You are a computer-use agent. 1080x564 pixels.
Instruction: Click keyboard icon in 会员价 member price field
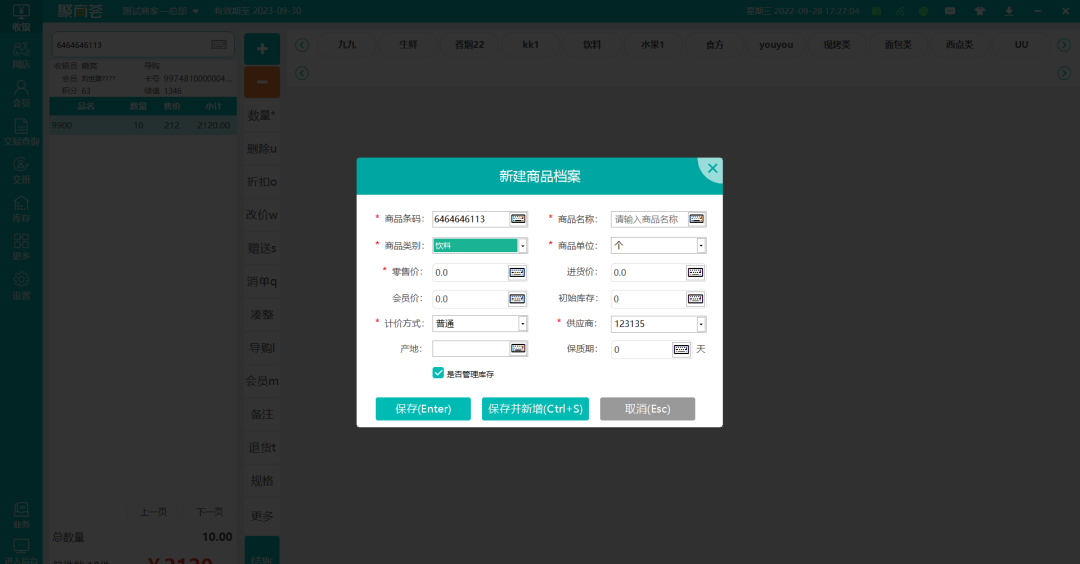(517, 299)
